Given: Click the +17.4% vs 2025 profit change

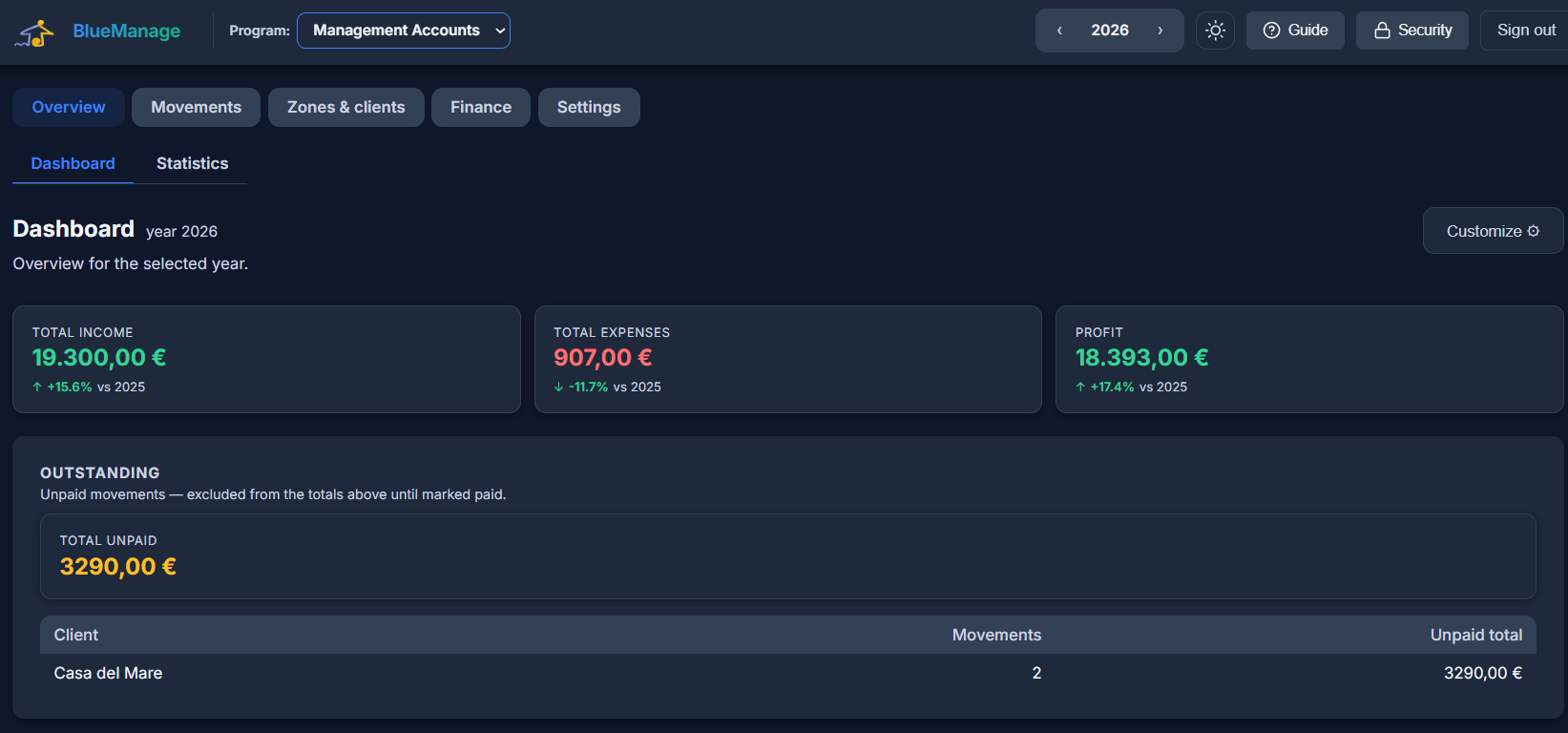Looking at the screenshot, I should (x=1132, y=387).
